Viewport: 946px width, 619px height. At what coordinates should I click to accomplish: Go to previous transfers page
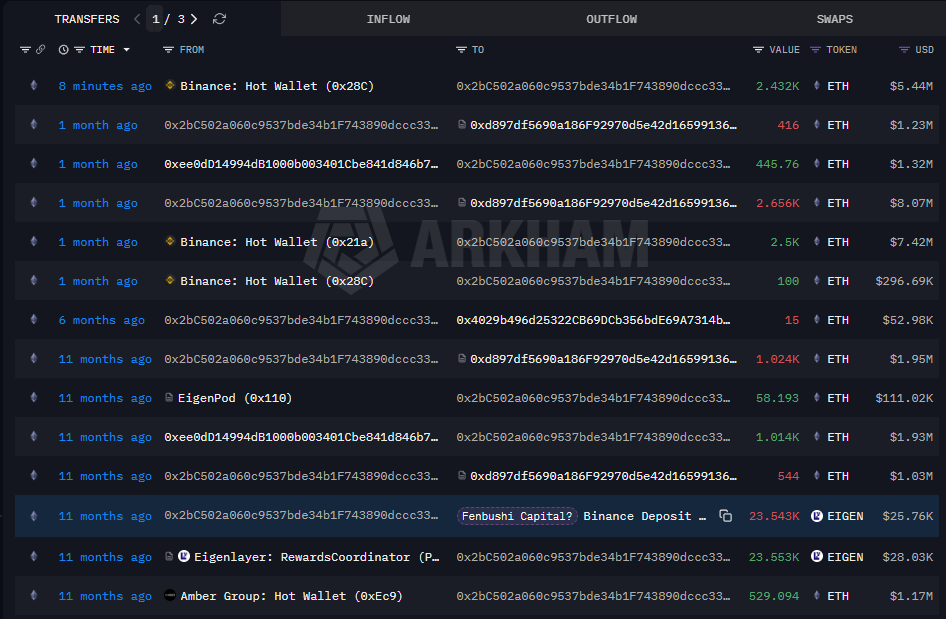(137, 19)
